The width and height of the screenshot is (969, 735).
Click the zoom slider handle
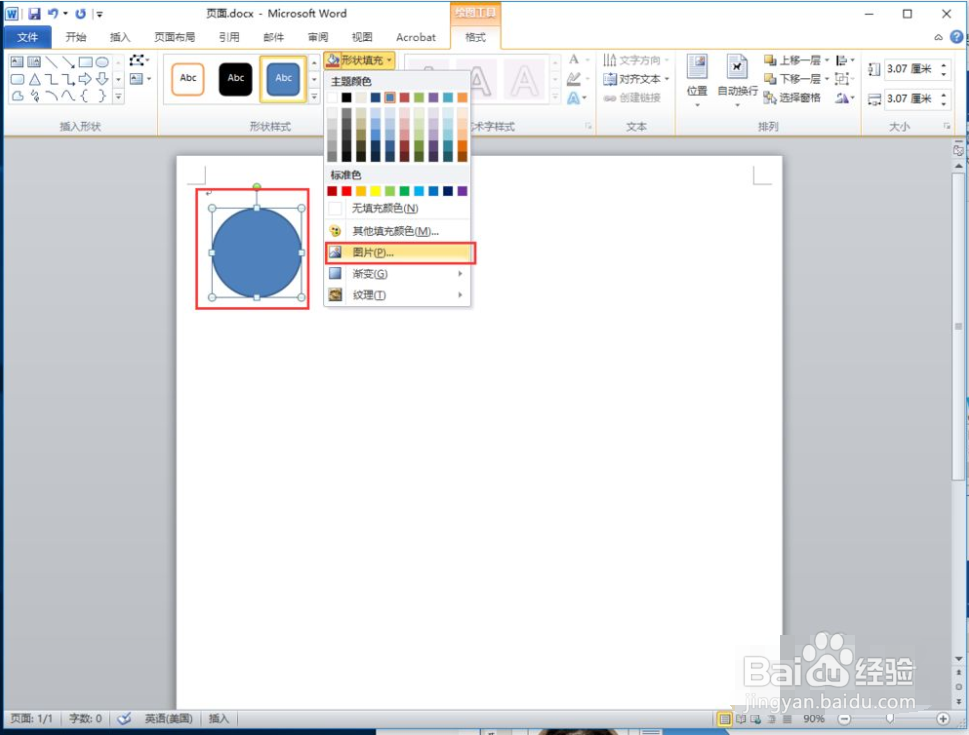pyautogui.click(x=889, y=718)
